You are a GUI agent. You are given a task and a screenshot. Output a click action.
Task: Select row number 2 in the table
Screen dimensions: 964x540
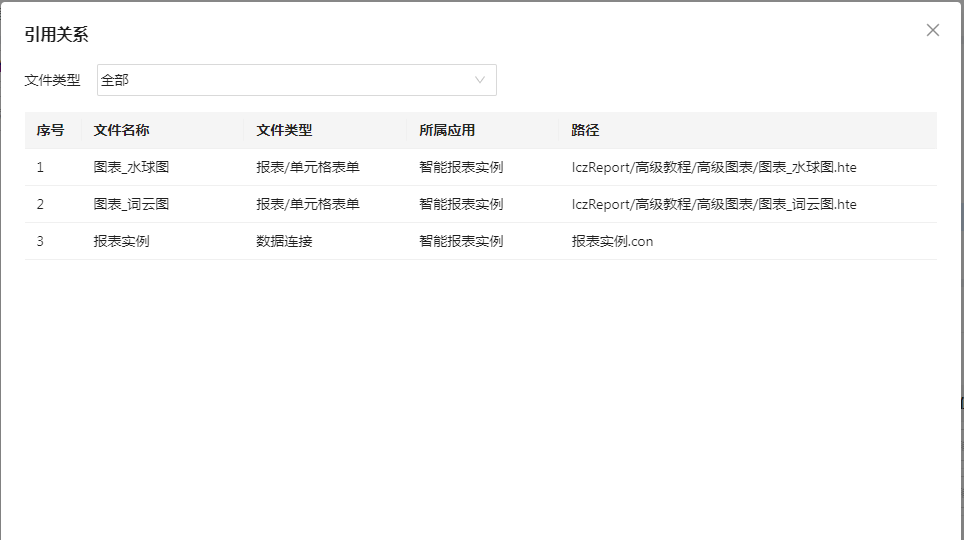click(40, 204)
